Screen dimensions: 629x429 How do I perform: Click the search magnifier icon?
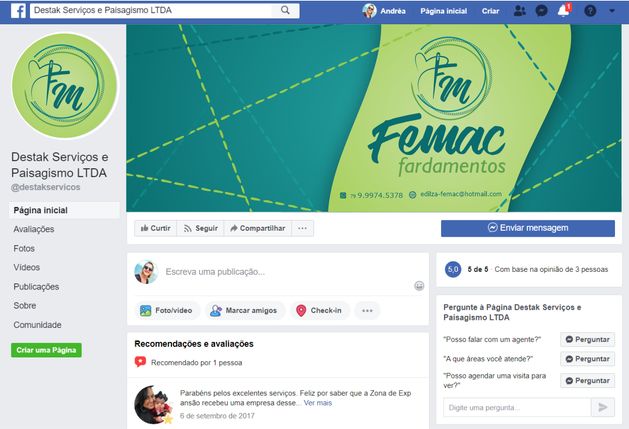click(285, 10)
